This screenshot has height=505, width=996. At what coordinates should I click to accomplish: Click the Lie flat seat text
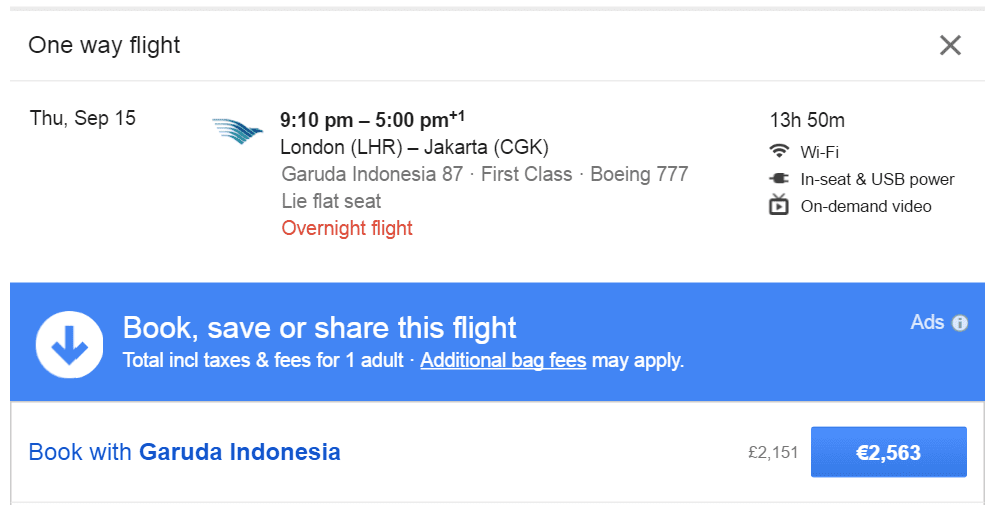pyautogui.click(x=331, y=201)
